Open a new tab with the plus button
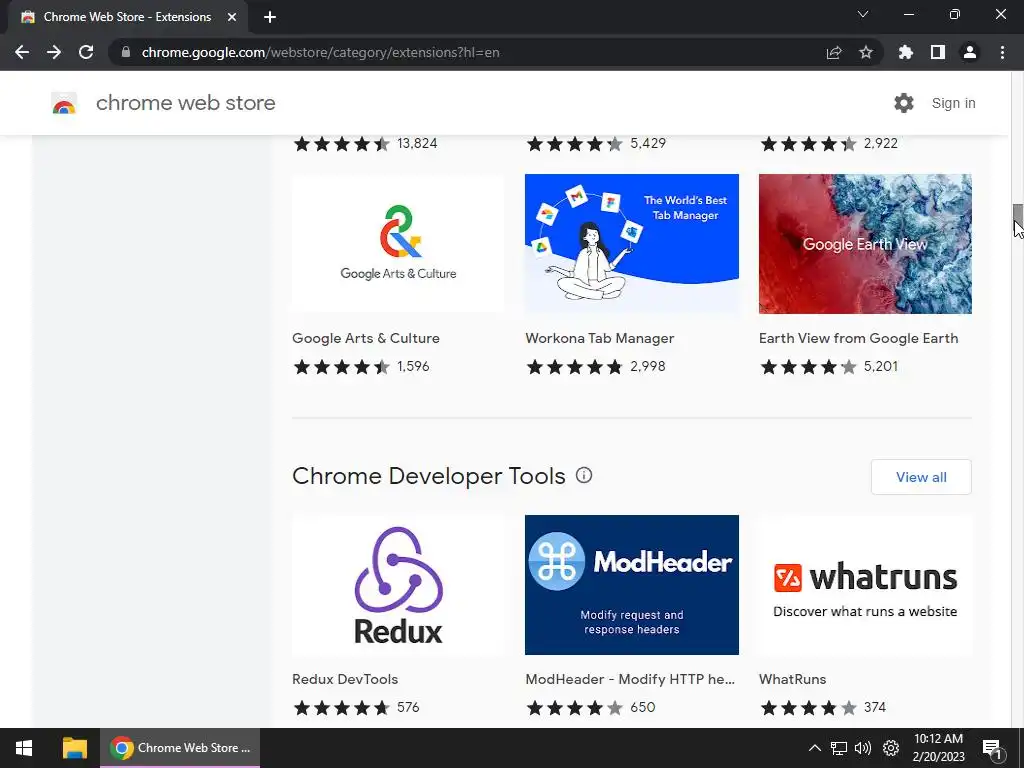 pos(270,17)
